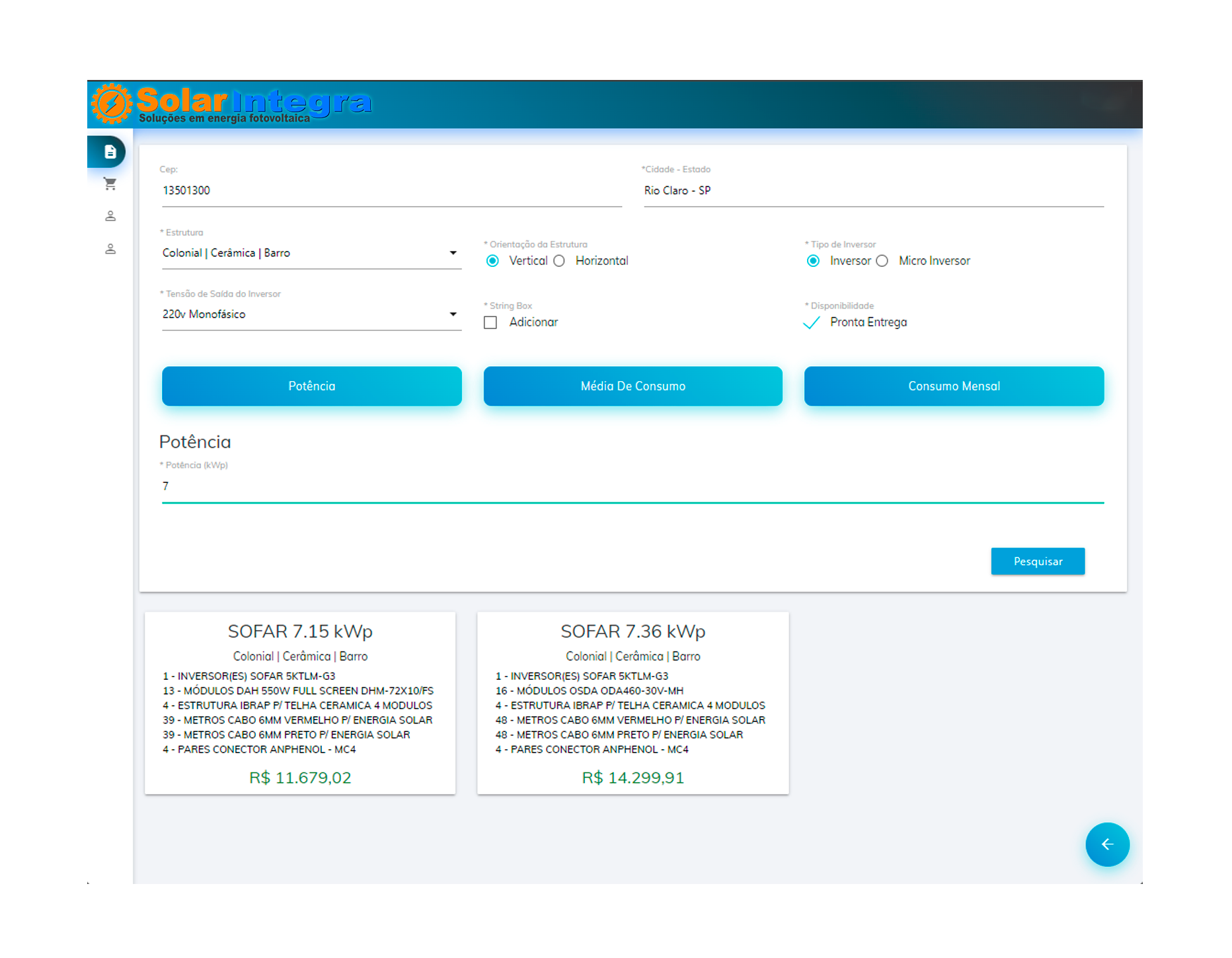Click the price R$ 11.679,02
The height and width of the screenshot is (958, 1232).
[x=300, y=778]
